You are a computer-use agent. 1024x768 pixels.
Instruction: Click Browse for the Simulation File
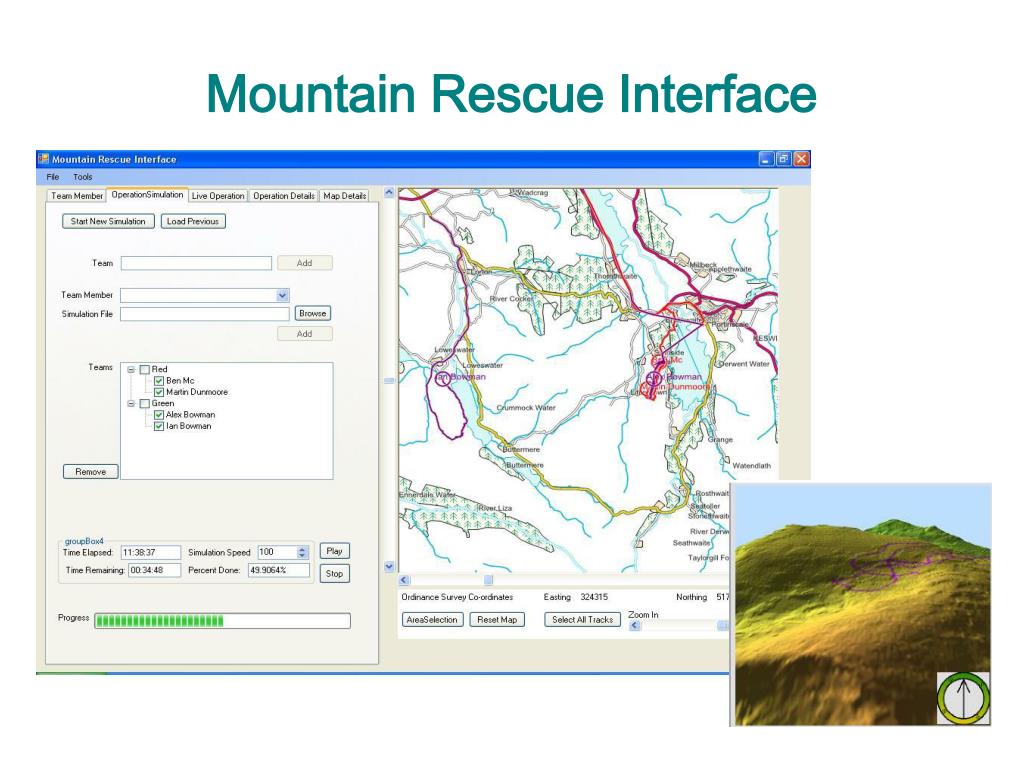pos(312,313)
